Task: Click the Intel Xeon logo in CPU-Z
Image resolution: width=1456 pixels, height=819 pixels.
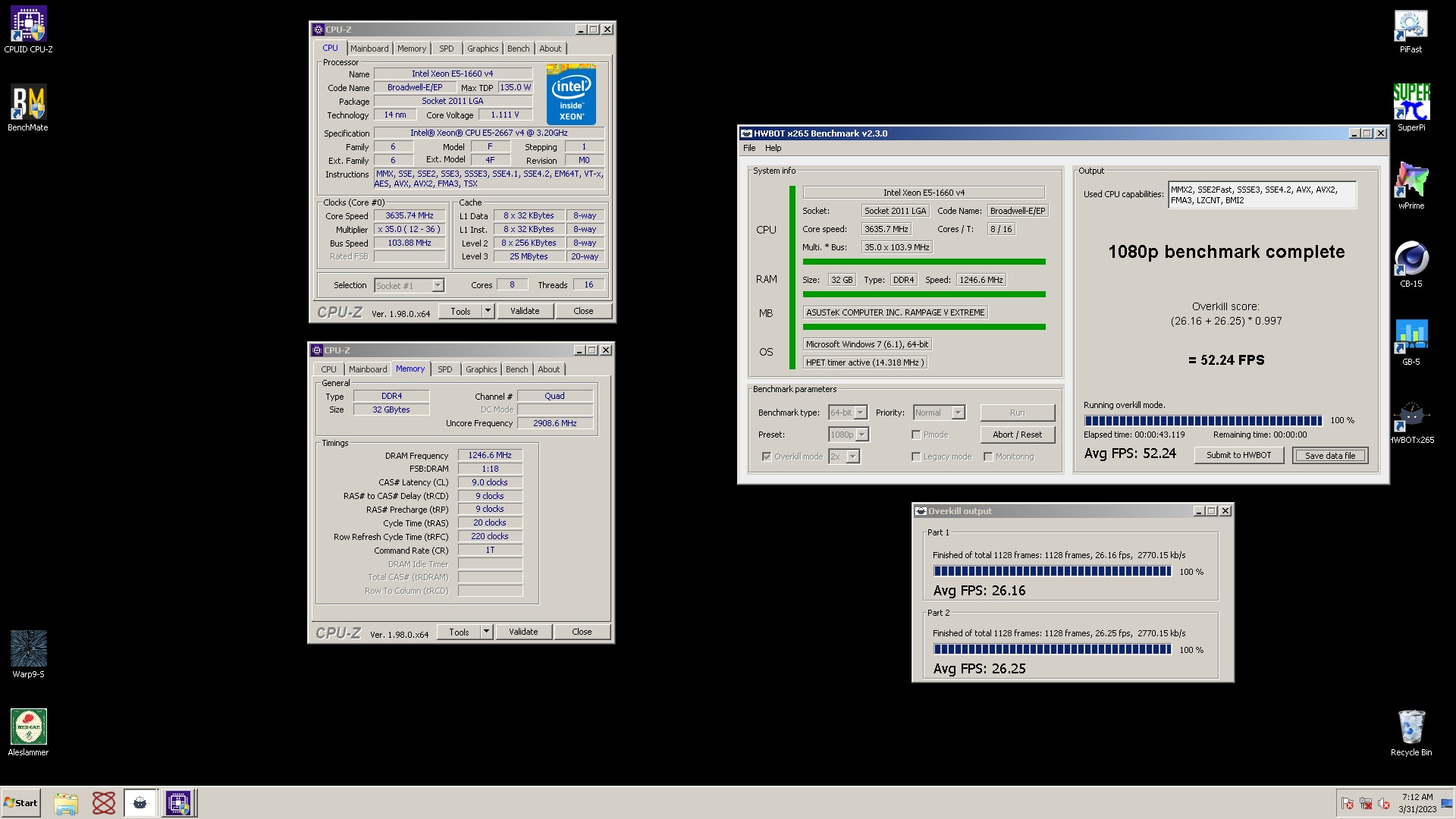Action: point(571,95)
